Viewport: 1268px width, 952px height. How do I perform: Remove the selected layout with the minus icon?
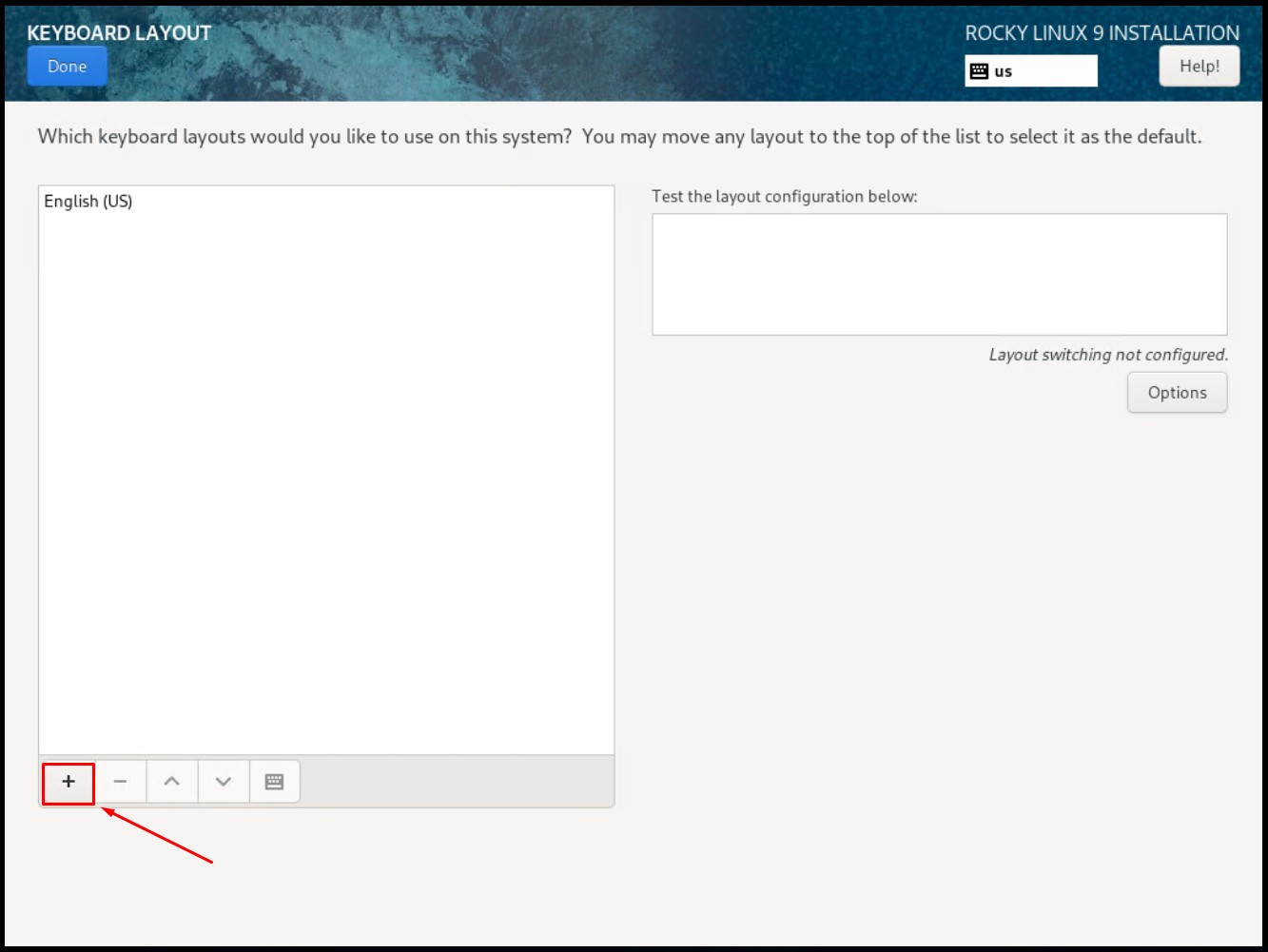click(120, 782)
